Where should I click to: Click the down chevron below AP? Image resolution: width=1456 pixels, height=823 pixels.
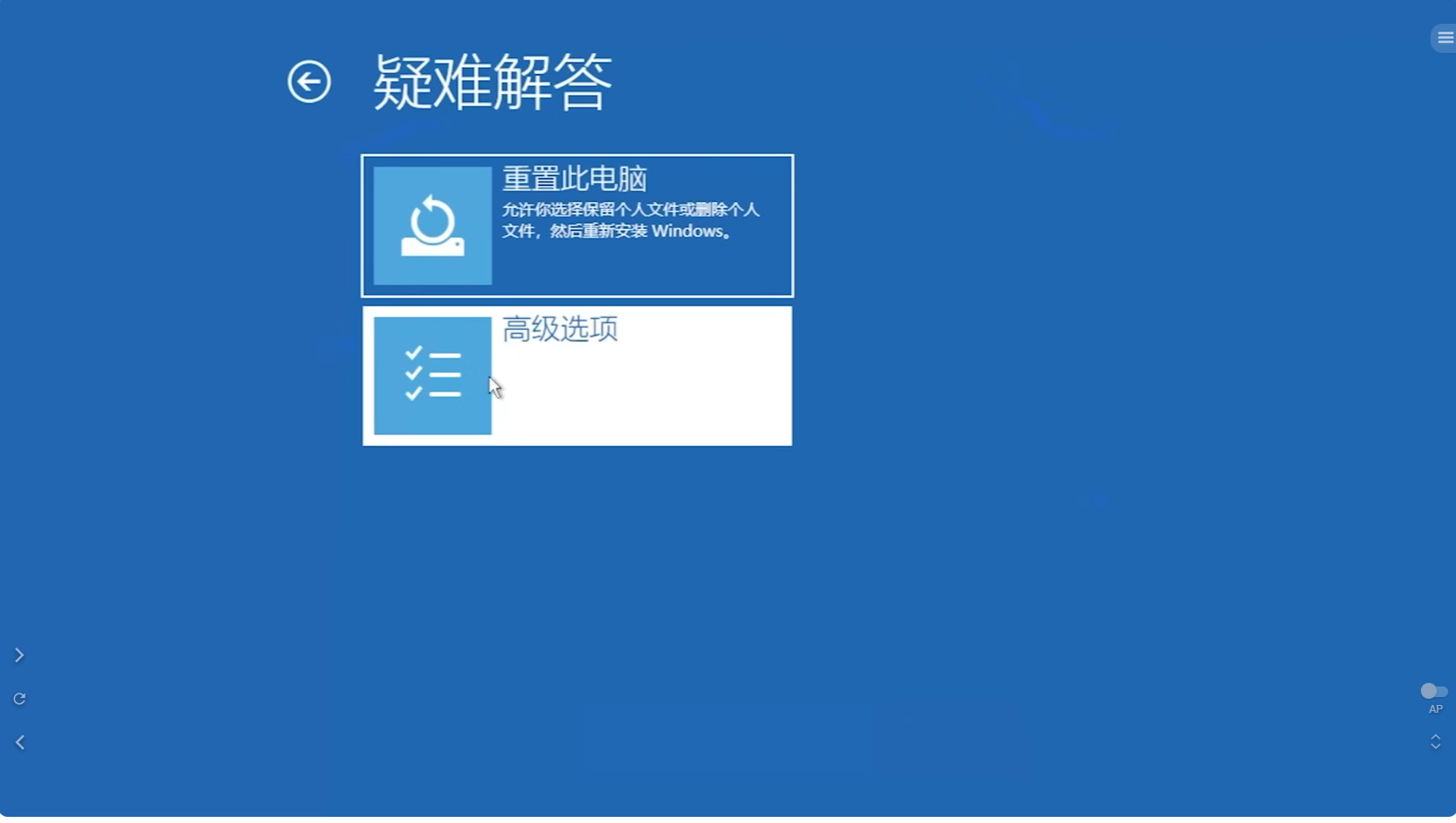[1436, 747]
